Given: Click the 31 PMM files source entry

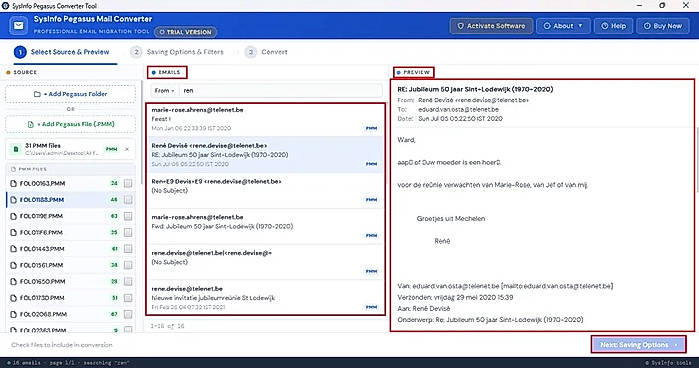Looking at the screenshot, I should click(x=70, y=149).
